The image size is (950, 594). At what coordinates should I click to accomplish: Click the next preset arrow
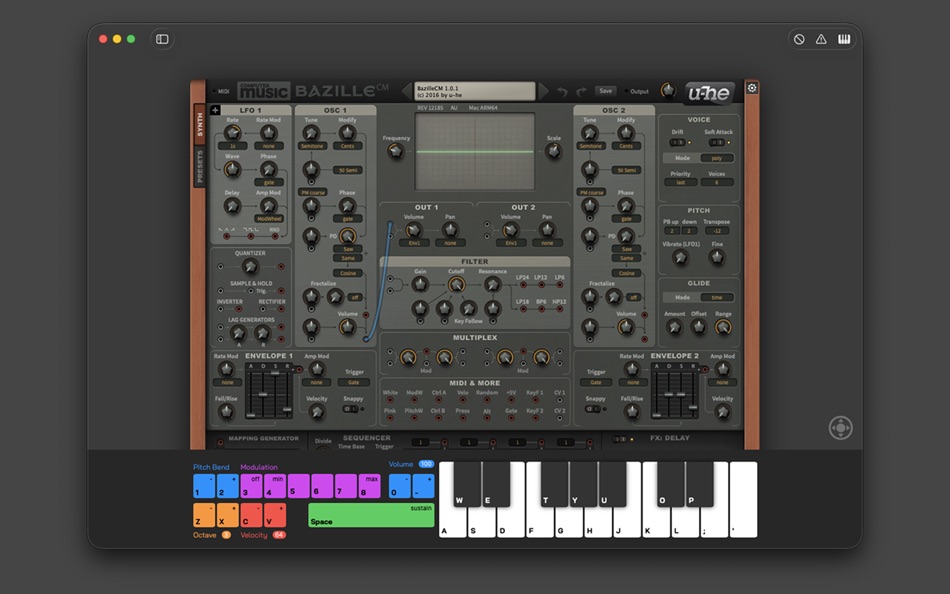[x=543, y=90]
